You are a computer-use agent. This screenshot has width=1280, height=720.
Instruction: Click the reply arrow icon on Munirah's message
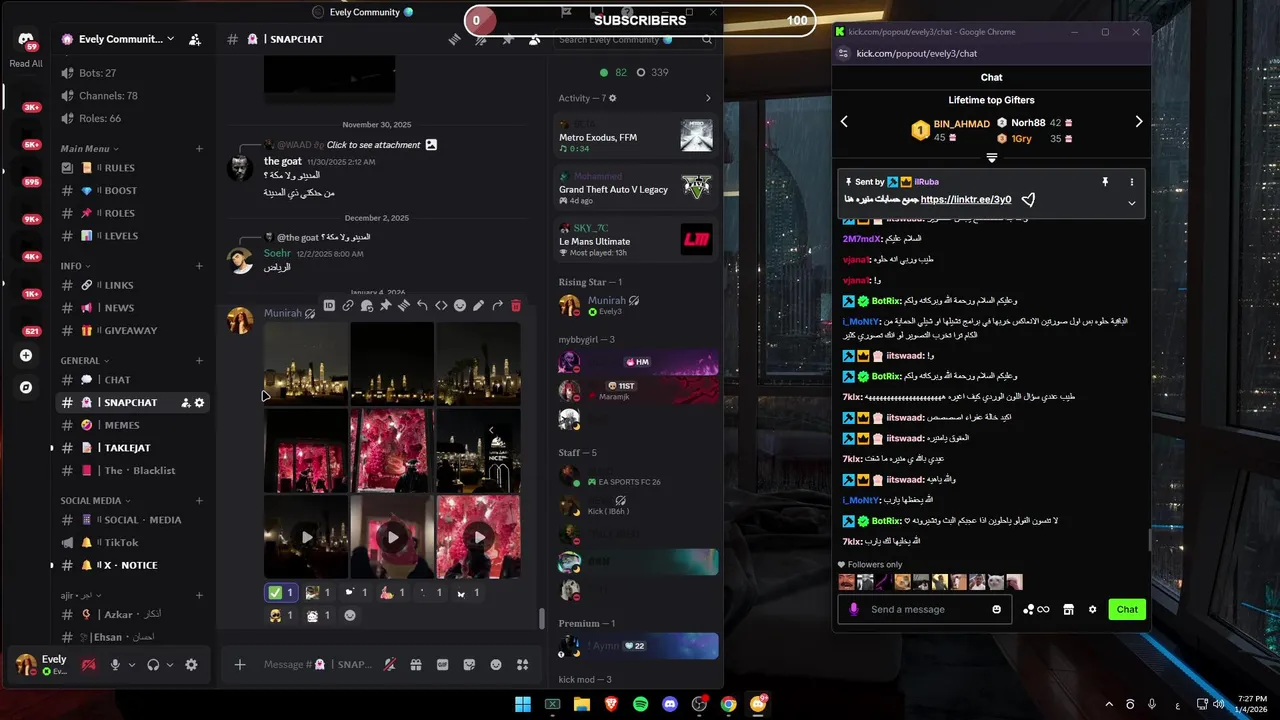pos(422,305)
